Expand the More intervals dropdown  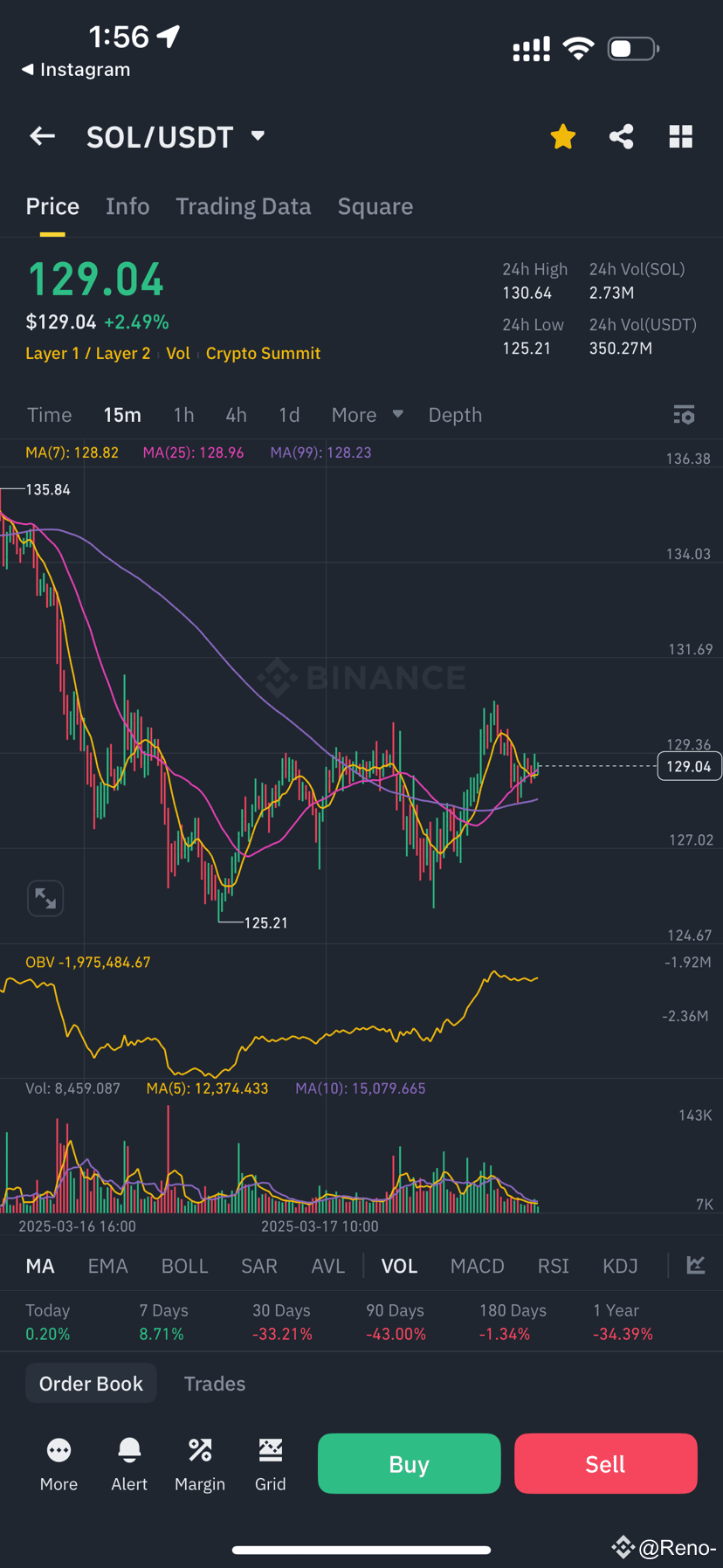point(367,415)
